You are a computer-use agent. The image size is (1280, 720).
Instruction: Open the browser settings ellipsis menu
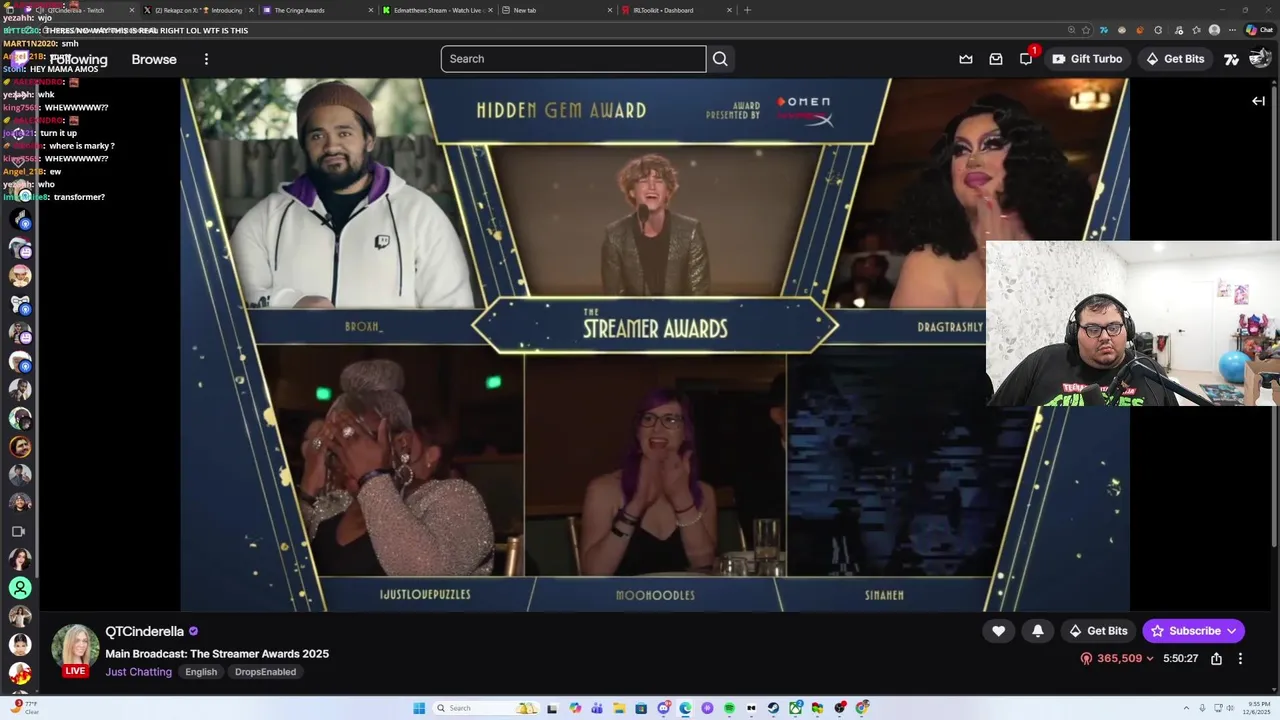coord(1233,30)
